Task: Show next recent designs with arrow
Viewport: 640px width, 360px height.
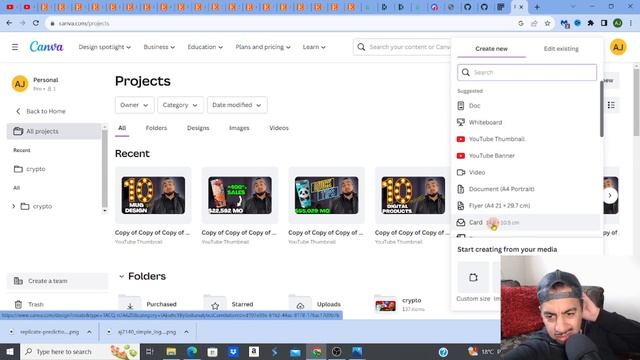Action: coord(610,196)
